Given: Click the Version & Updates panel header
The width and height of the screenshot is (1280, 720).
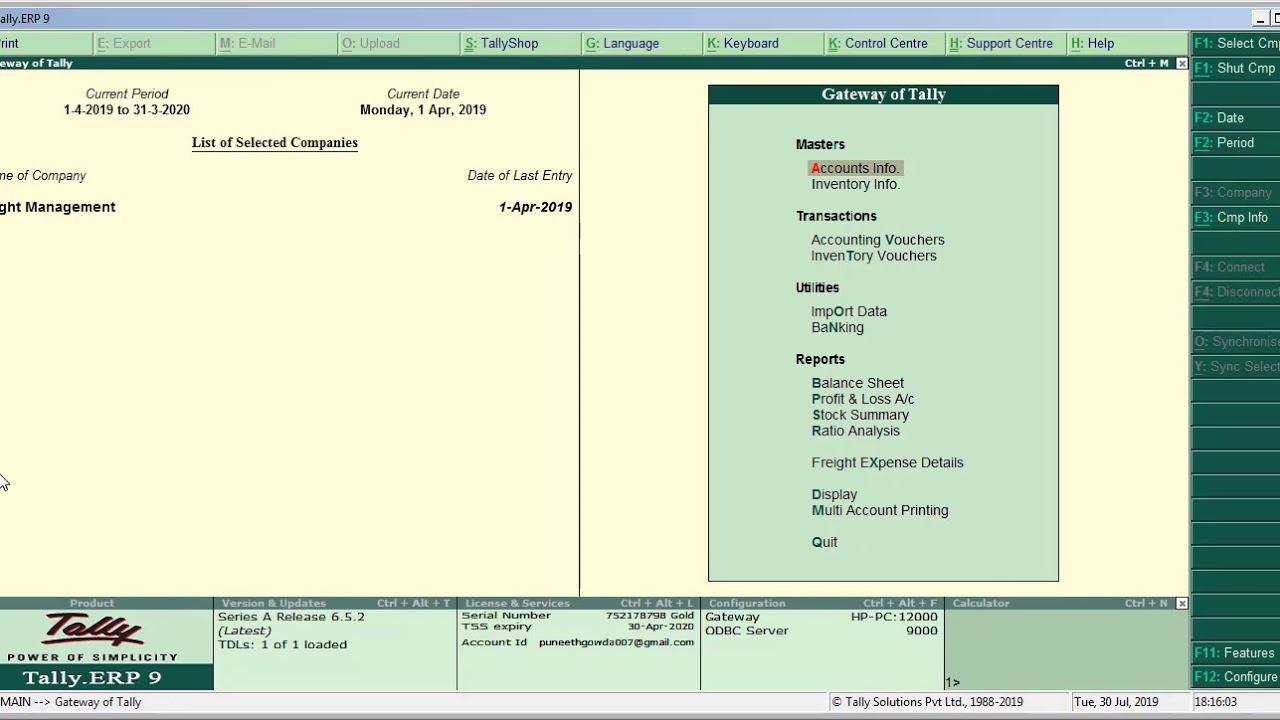Looking at the screenshot, I should [335, 603].
